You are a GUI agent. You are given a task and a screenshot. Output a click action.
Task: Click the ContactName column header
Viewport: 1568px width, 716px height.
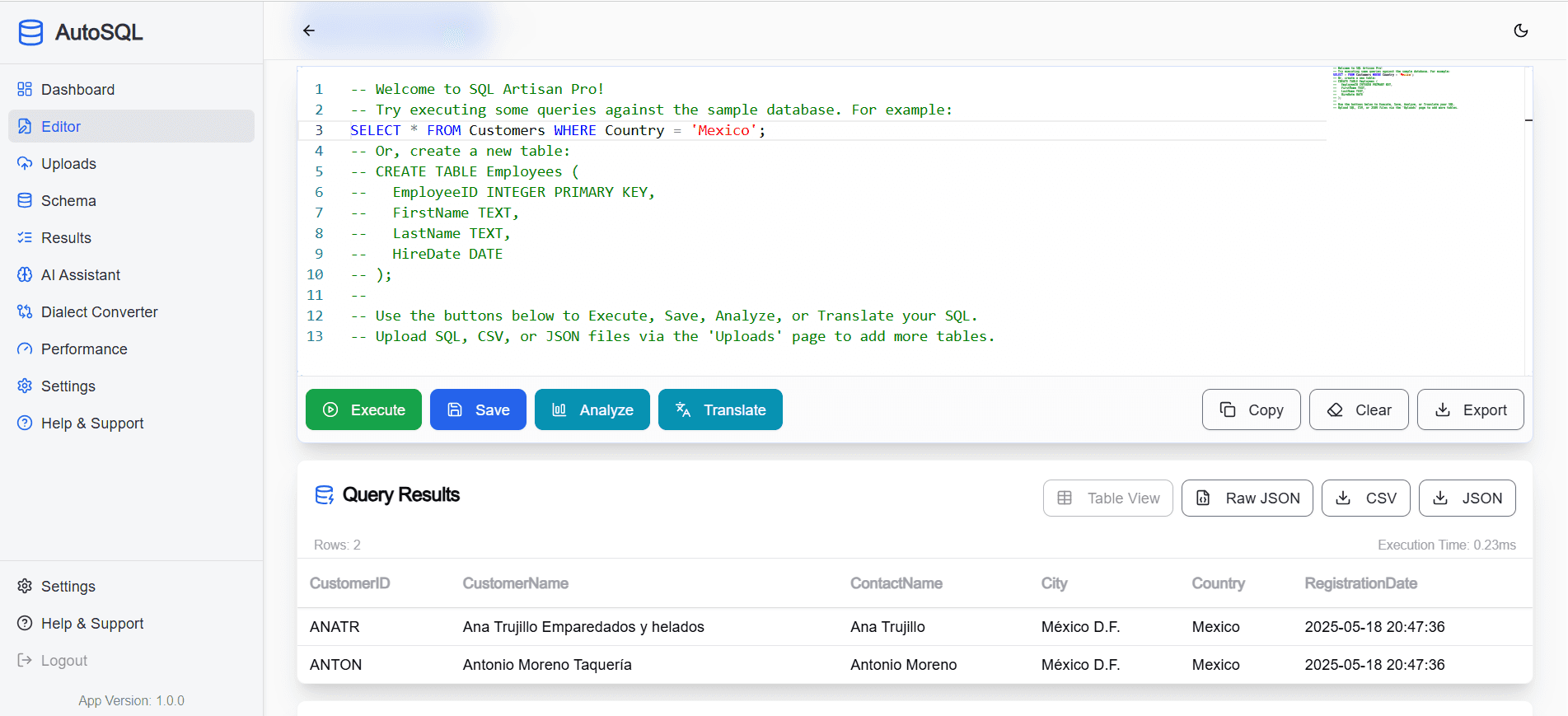[x=896, y=583]
